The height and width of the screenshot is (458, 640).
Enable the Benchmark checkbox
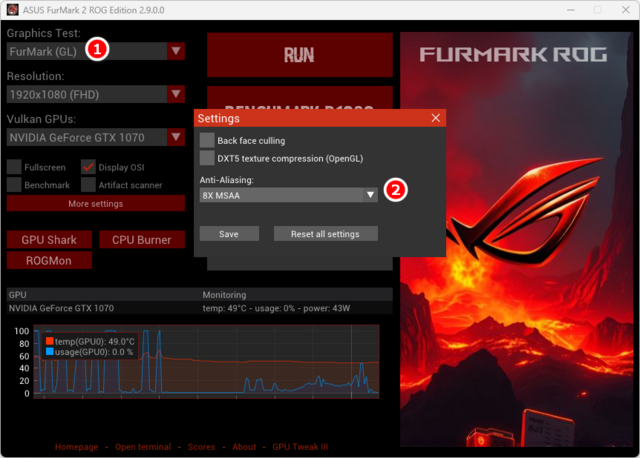click(x=14, y=185)
